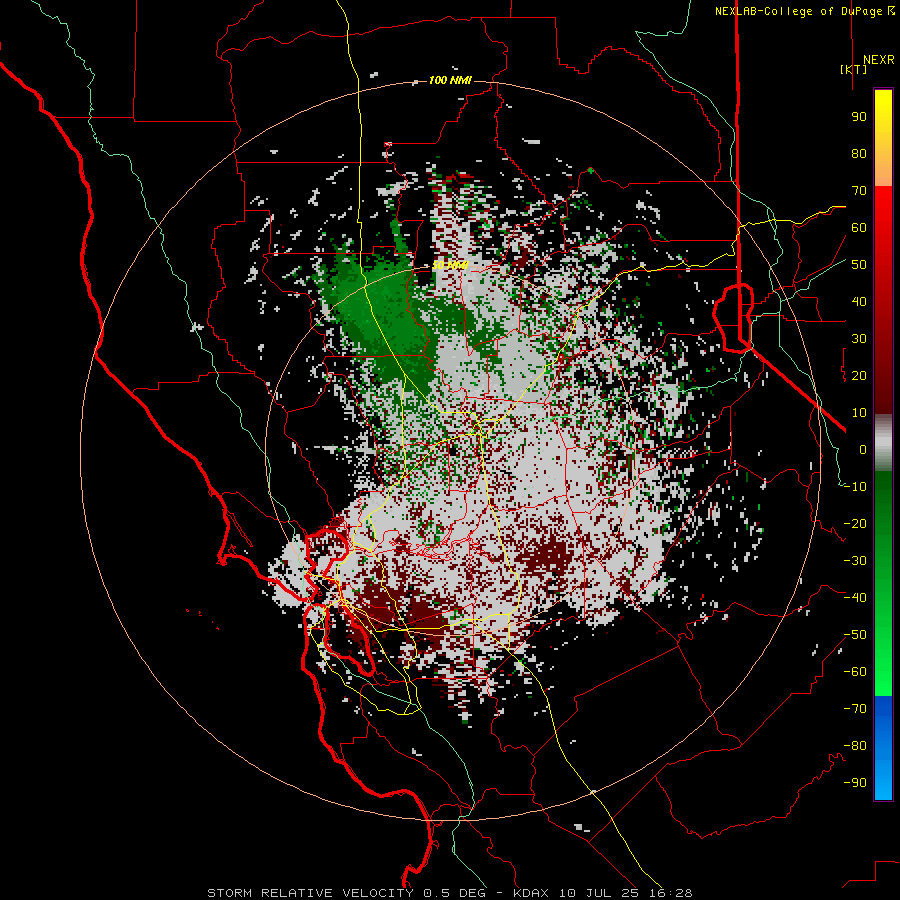Click the 90 value on the velocity scale
Image resolution: width=900 pixels, height=900 pixels.
point(859,117)
